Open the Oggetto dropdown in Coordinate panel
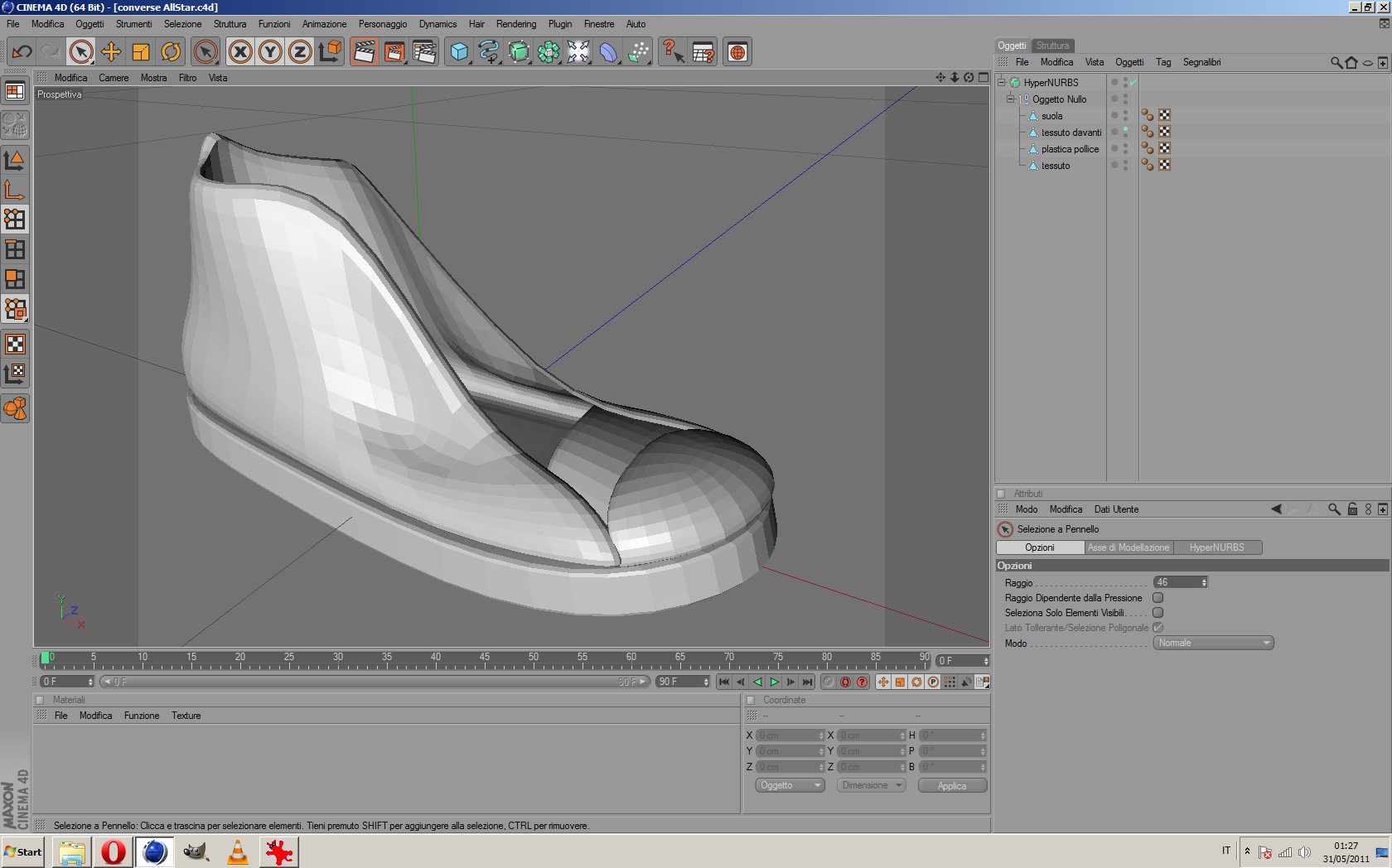The image size is (1392, 868). tap(790, 785)
